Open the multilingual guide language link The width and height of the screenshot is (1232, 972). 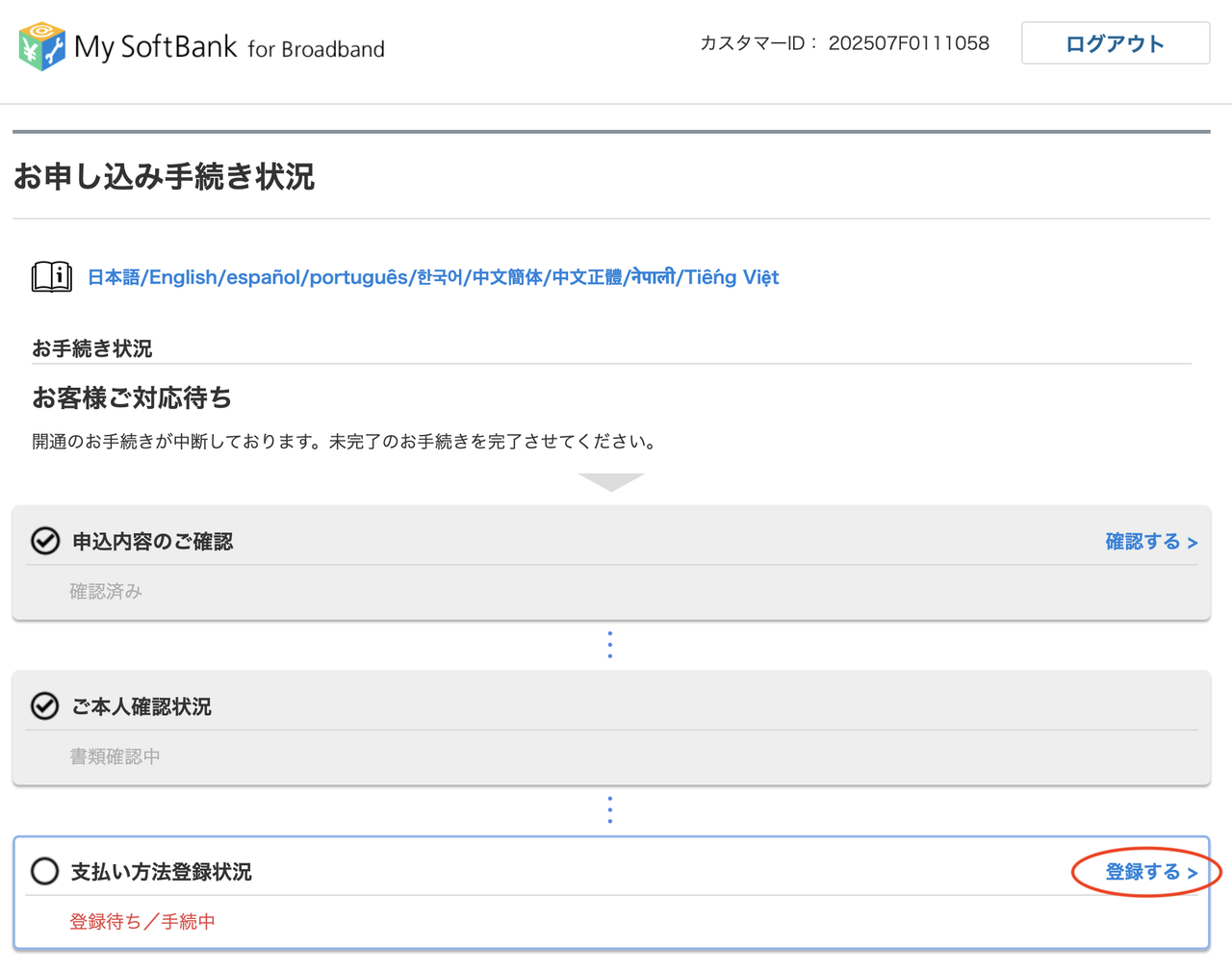click(433, 277)
